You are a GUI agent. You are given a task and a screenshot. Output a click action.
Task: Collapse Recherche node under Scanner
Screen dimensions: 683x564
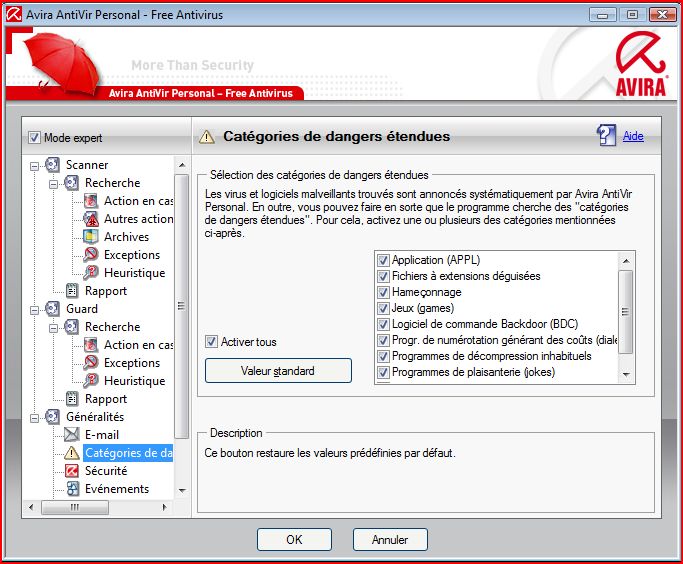(x=53, y=184)
